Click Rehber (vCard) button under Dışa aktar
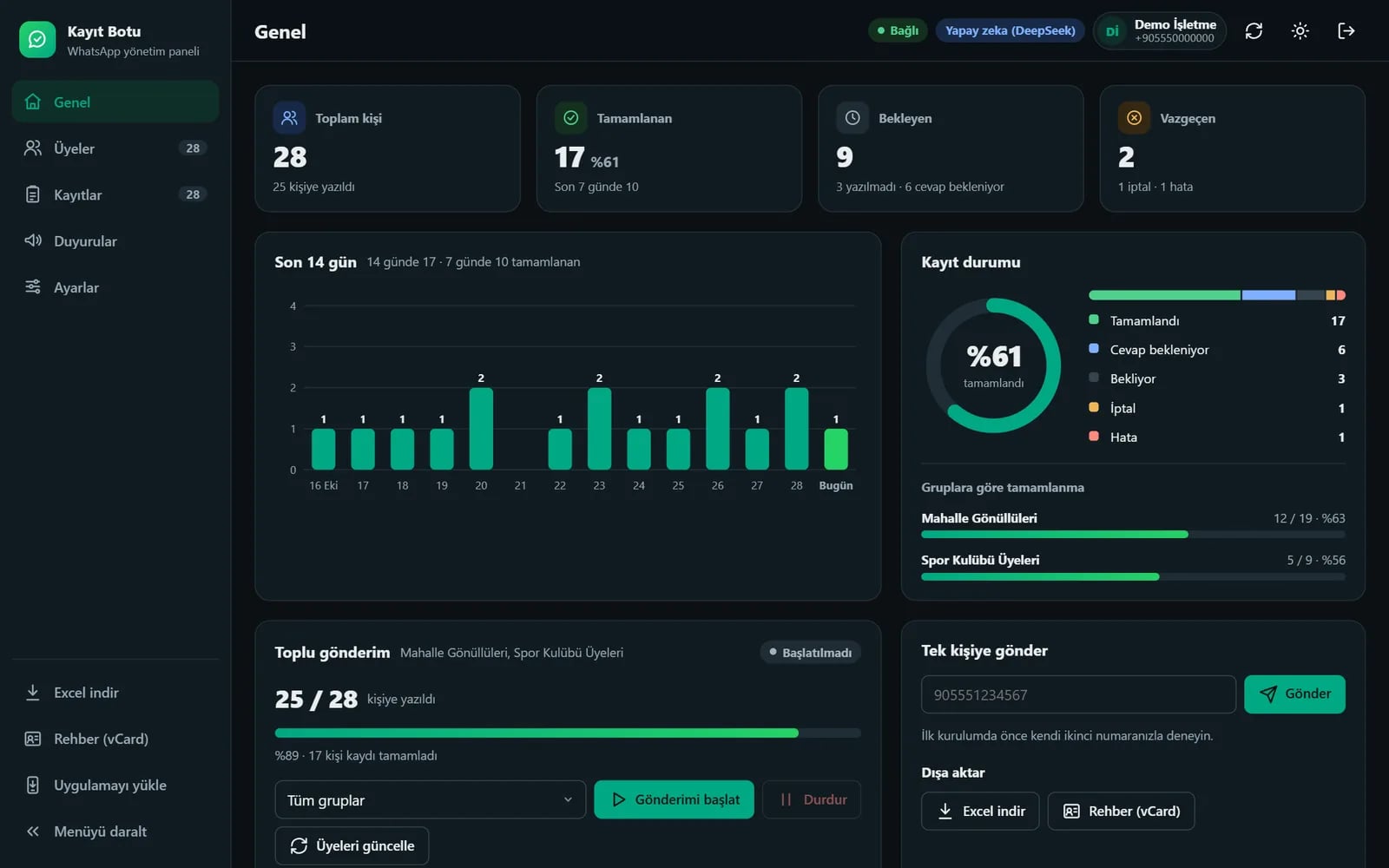 click(1121, 811)
